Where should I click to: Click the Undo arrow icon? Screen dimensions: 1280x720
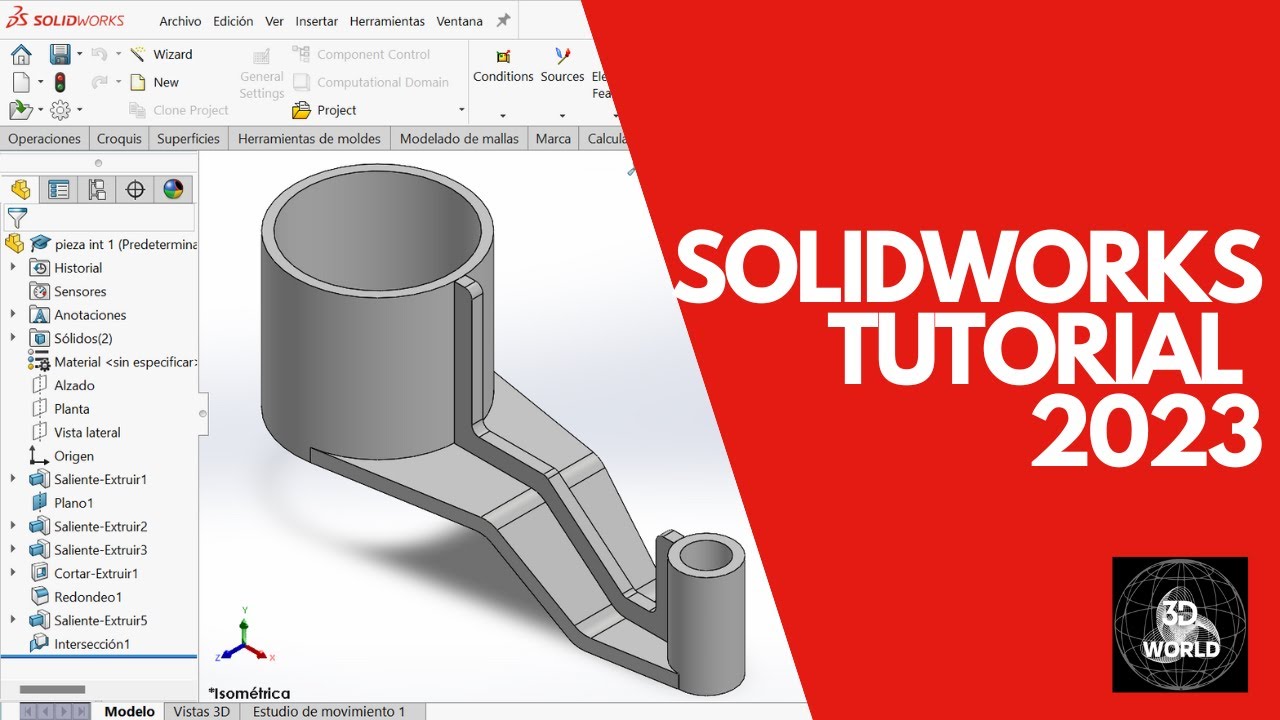coord(99,54)
